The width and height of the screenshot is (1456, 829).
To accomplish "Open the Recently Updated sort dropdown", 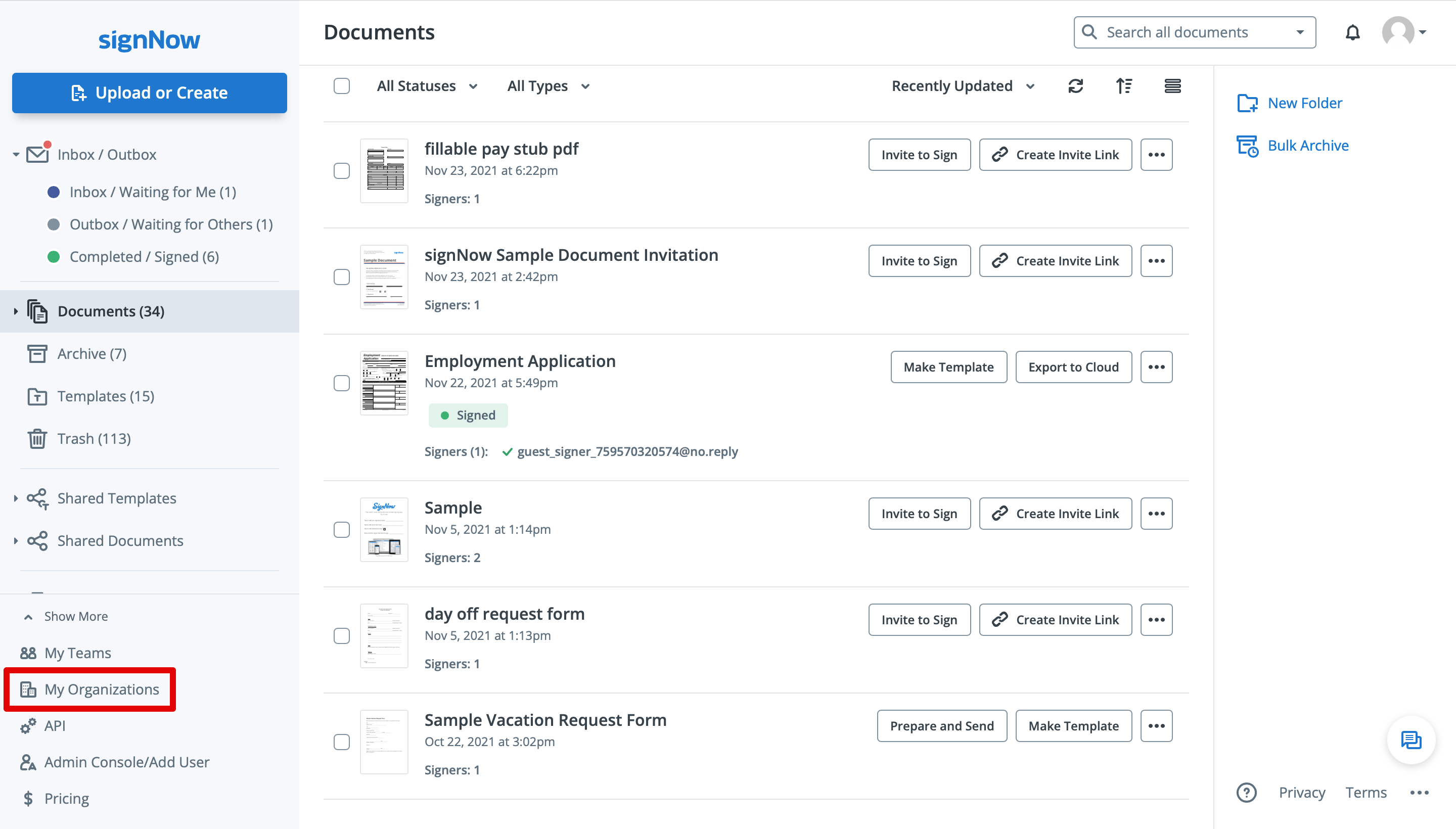I will 962,86.
